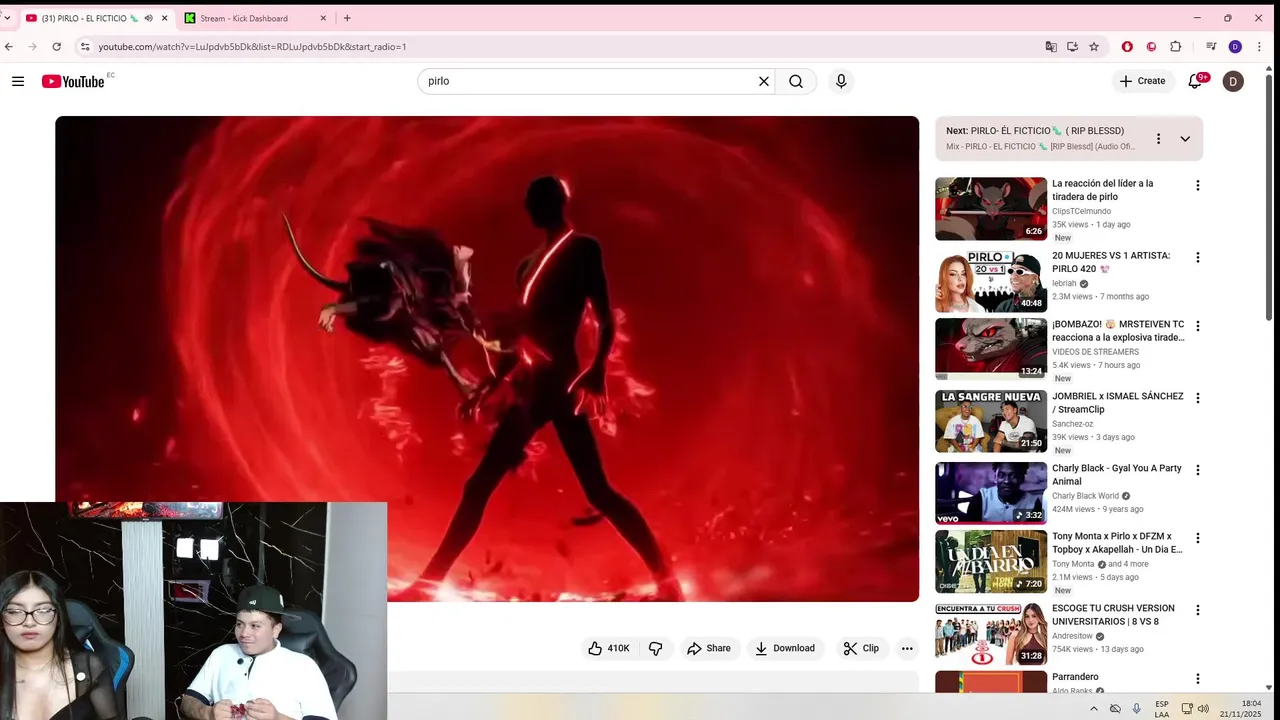Open the ESP LAA language indicator
This screenshot has width=1280, height=720.
tap(1162, 709)
